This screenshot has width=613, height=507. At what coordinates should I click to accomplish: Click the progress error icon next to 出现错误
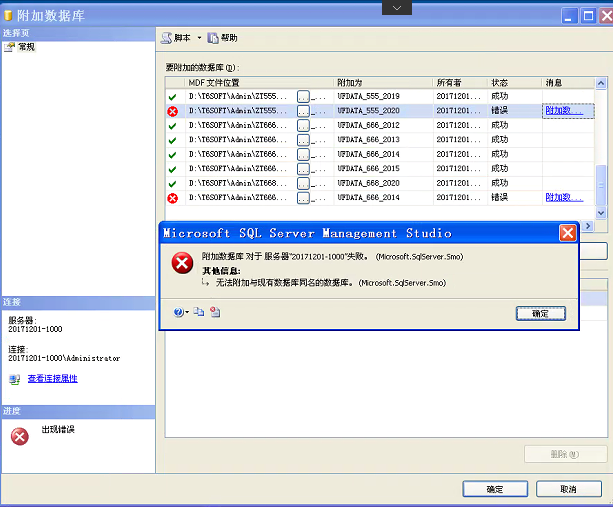click(20, 437)
